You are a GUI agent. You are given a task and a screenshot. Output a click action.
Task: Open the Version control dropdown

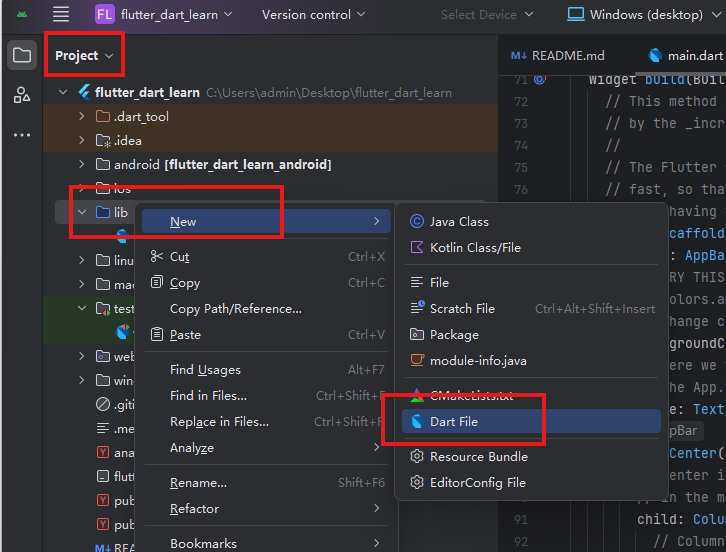click(313, 14)
